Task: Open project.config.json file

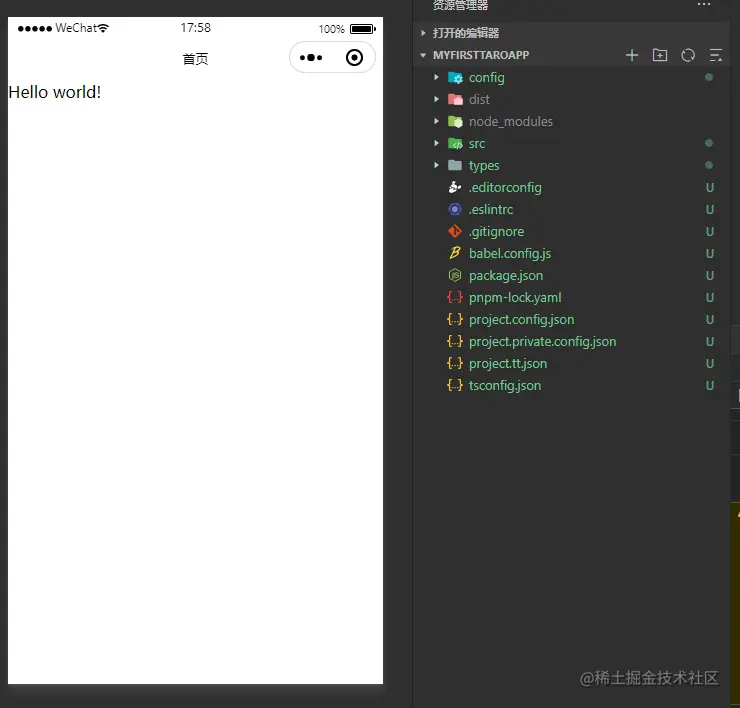Action: click(x=521, y=320)
